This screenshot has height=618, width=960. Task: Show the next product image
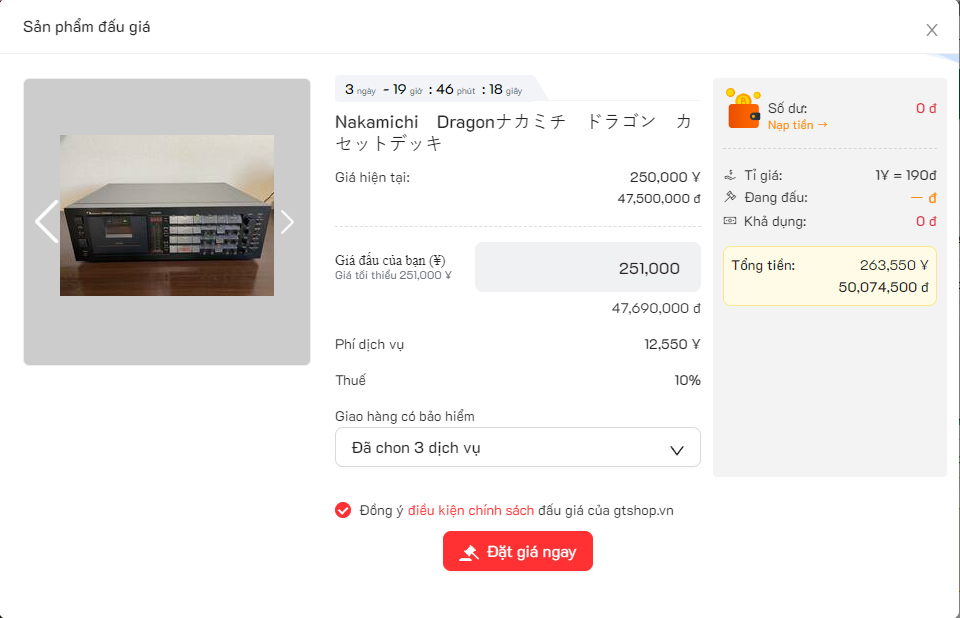pyautogui.click(x=288, y=221)
